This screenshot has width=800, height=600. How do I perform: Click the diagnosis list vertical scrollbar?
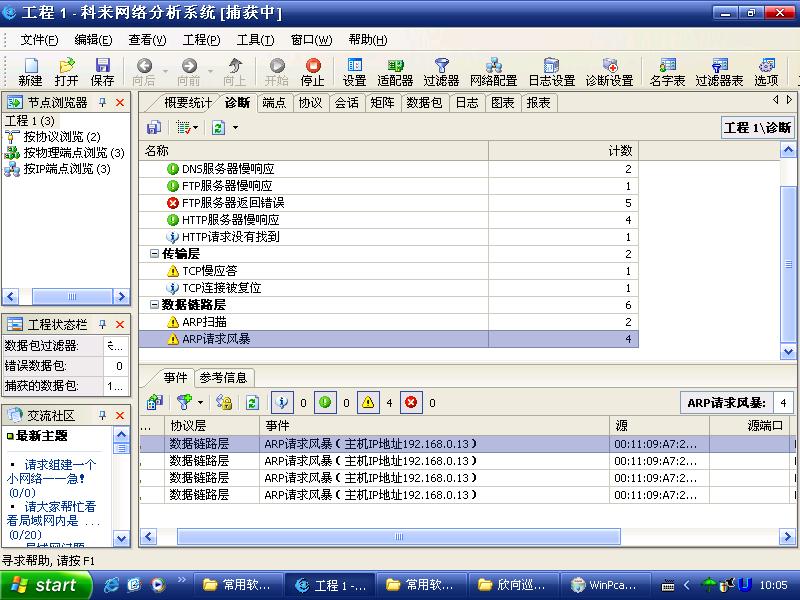coord(788,250)
